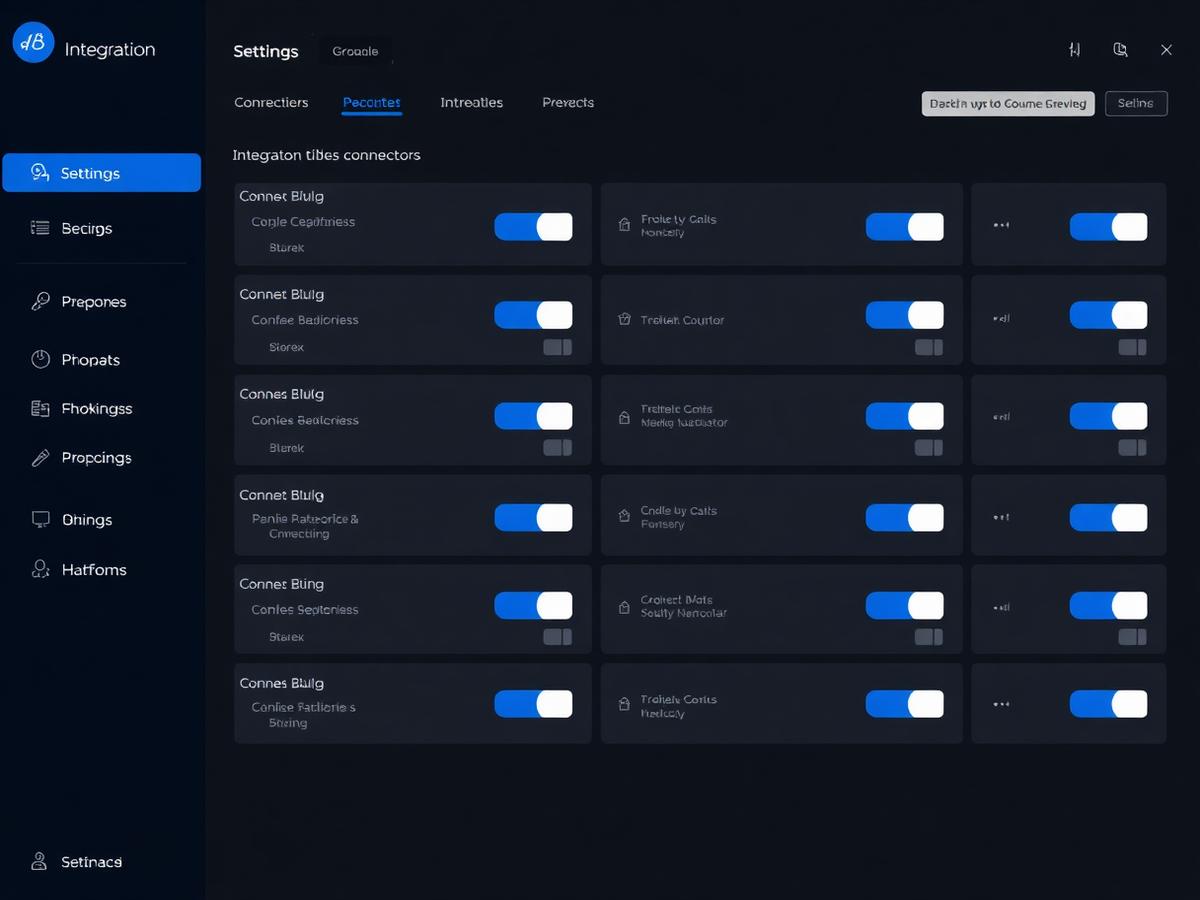Click the user icon beside Hatfoms
1200x900 pixels.
pyautogui.click(x=40, y=569)
